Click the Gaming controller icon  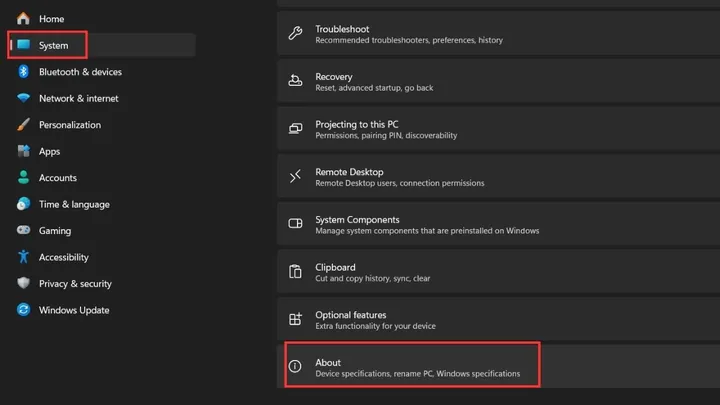tap(23, 230)
